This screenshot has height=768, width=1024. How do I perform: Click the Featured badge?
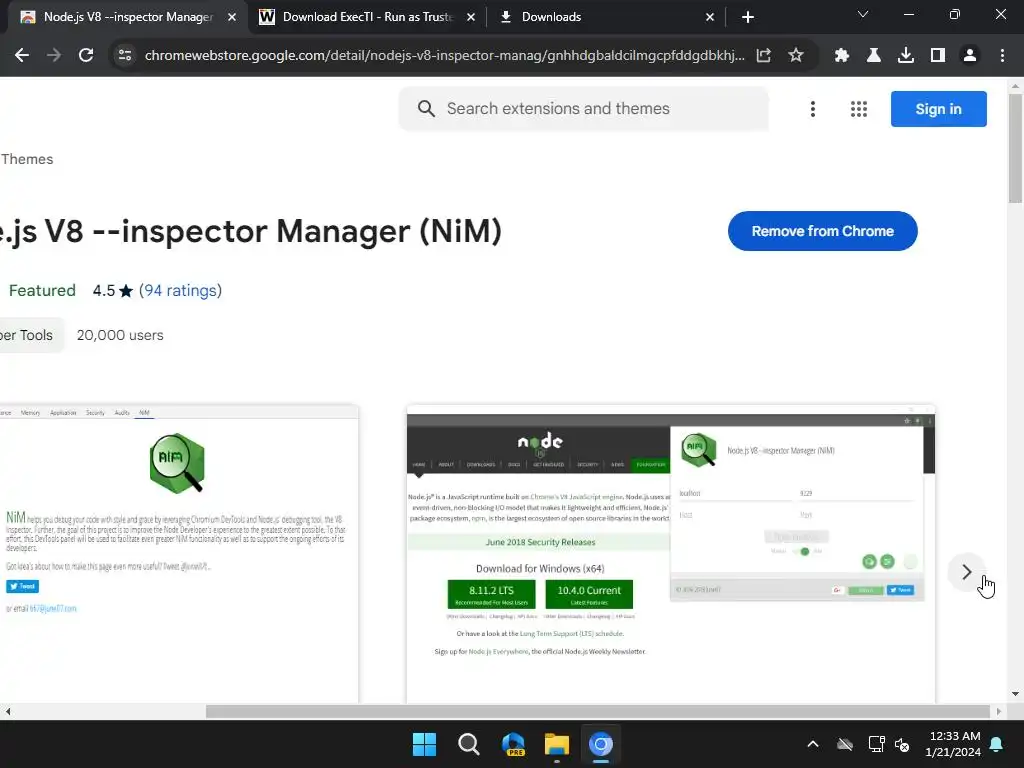coord(42,291)
